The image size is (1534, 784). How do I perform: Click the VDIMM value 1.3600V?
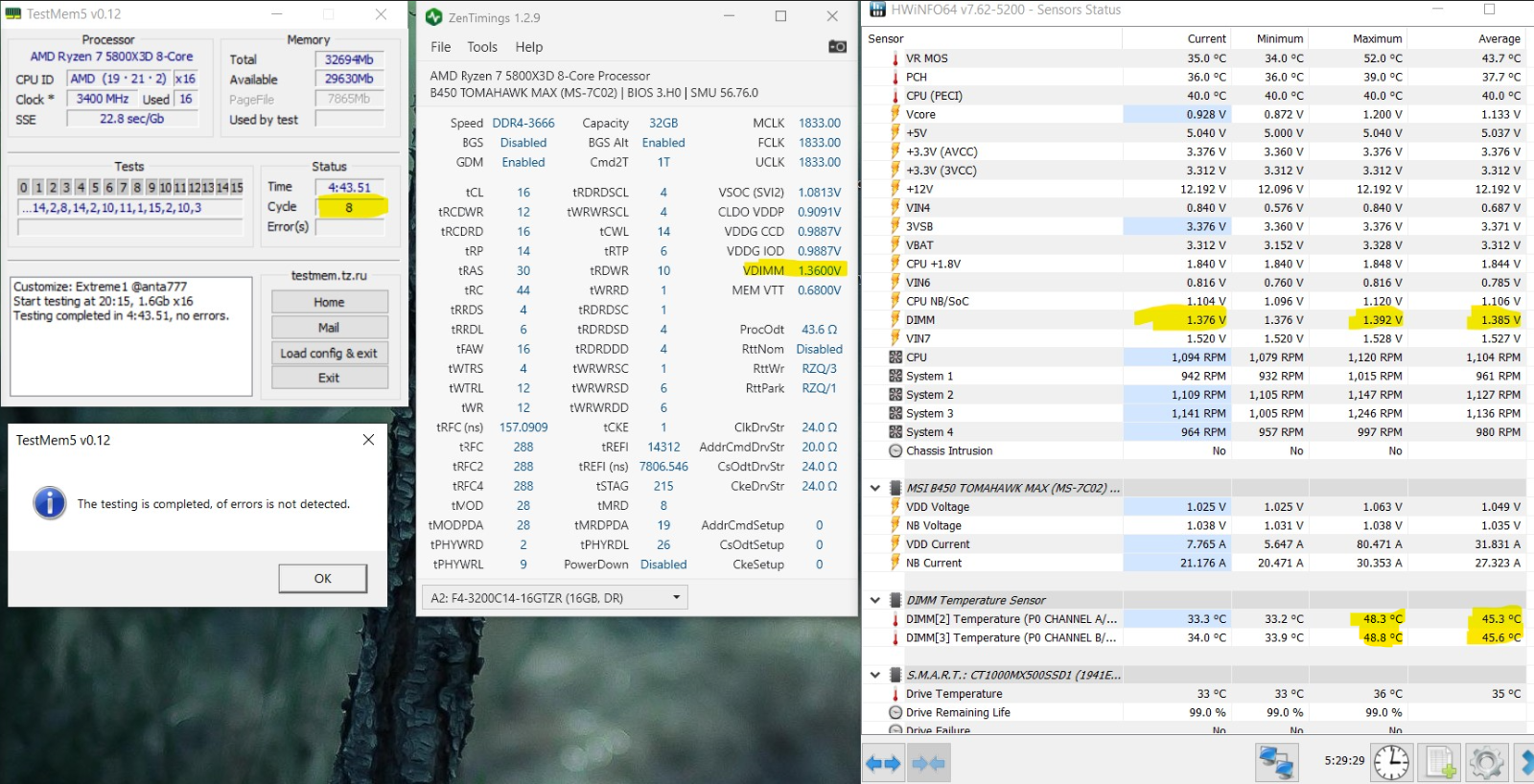(820, 270)
